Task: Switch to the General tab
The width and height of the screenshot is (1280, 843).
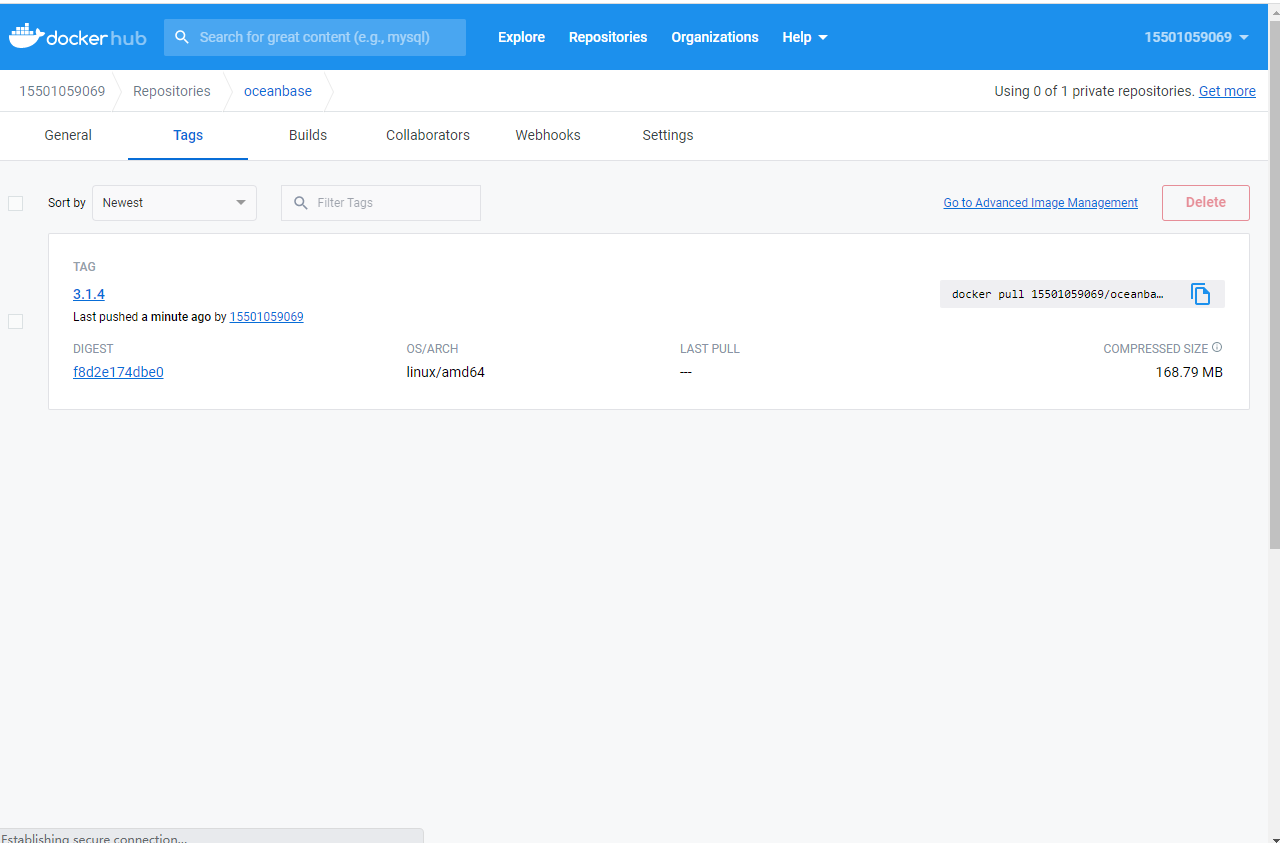Action: pos(68,135)
